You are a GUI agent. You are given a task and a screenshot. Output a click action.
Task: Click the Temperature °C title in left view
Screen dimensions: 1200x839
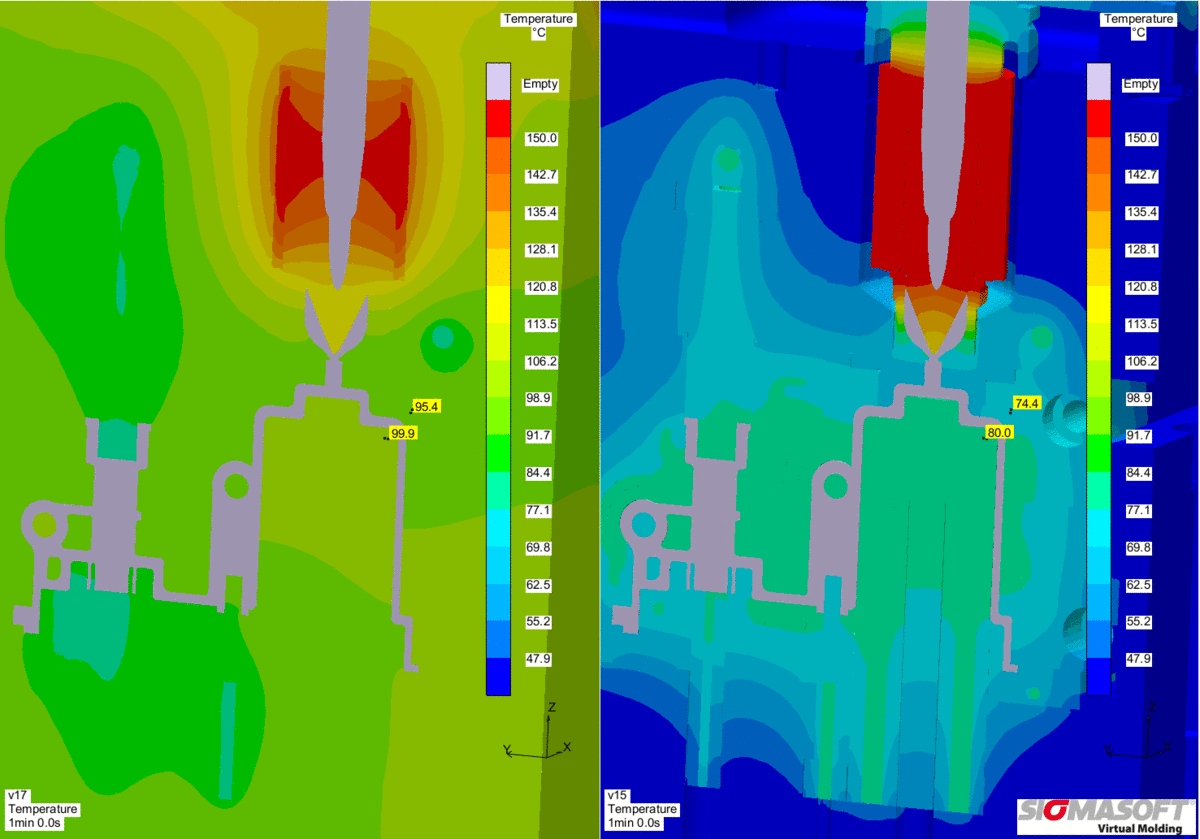pyautogui.click(x=538, y=26)
